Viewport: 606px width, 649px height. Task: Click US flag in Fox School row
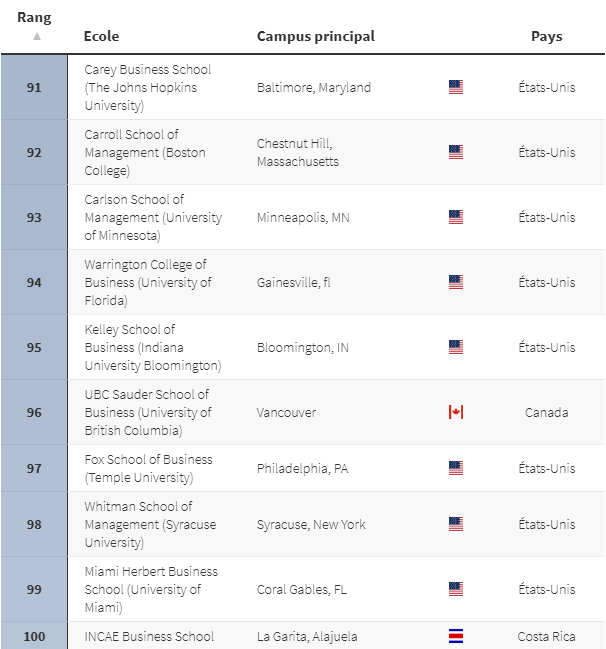456,468
